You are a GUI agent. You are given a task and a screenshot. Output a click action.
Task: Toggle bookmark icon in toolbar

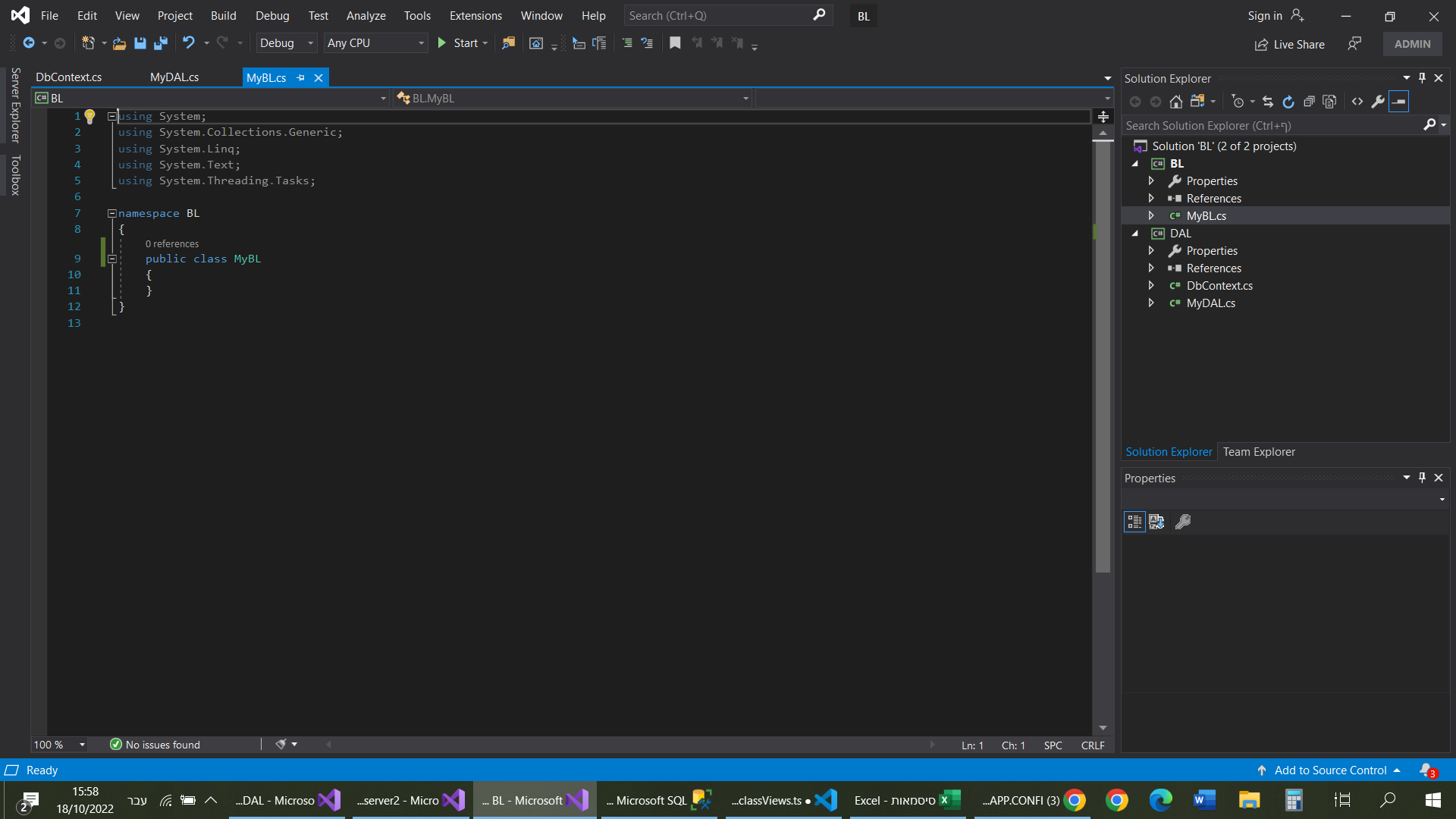675,43
